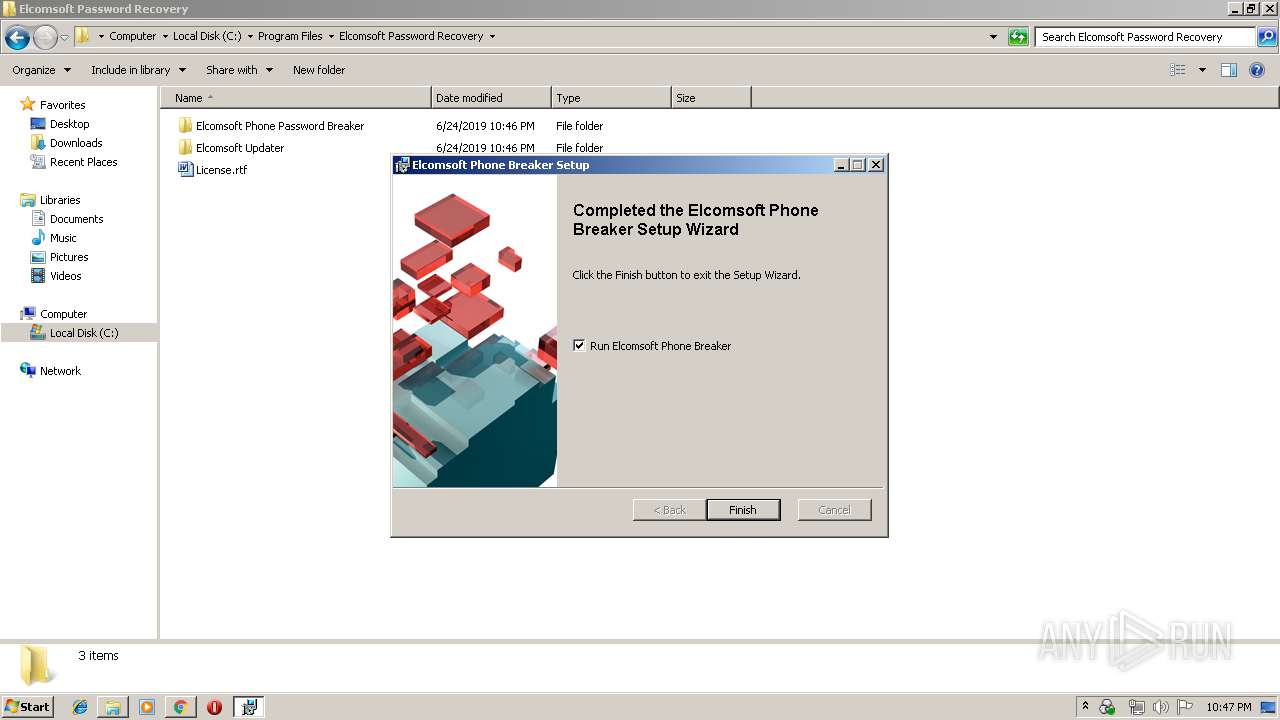Image resolution: width=1280 pixels, height=720 pixels.
Task: Select Local Disk (C:) in the breadcrumb
Action: 207,36
